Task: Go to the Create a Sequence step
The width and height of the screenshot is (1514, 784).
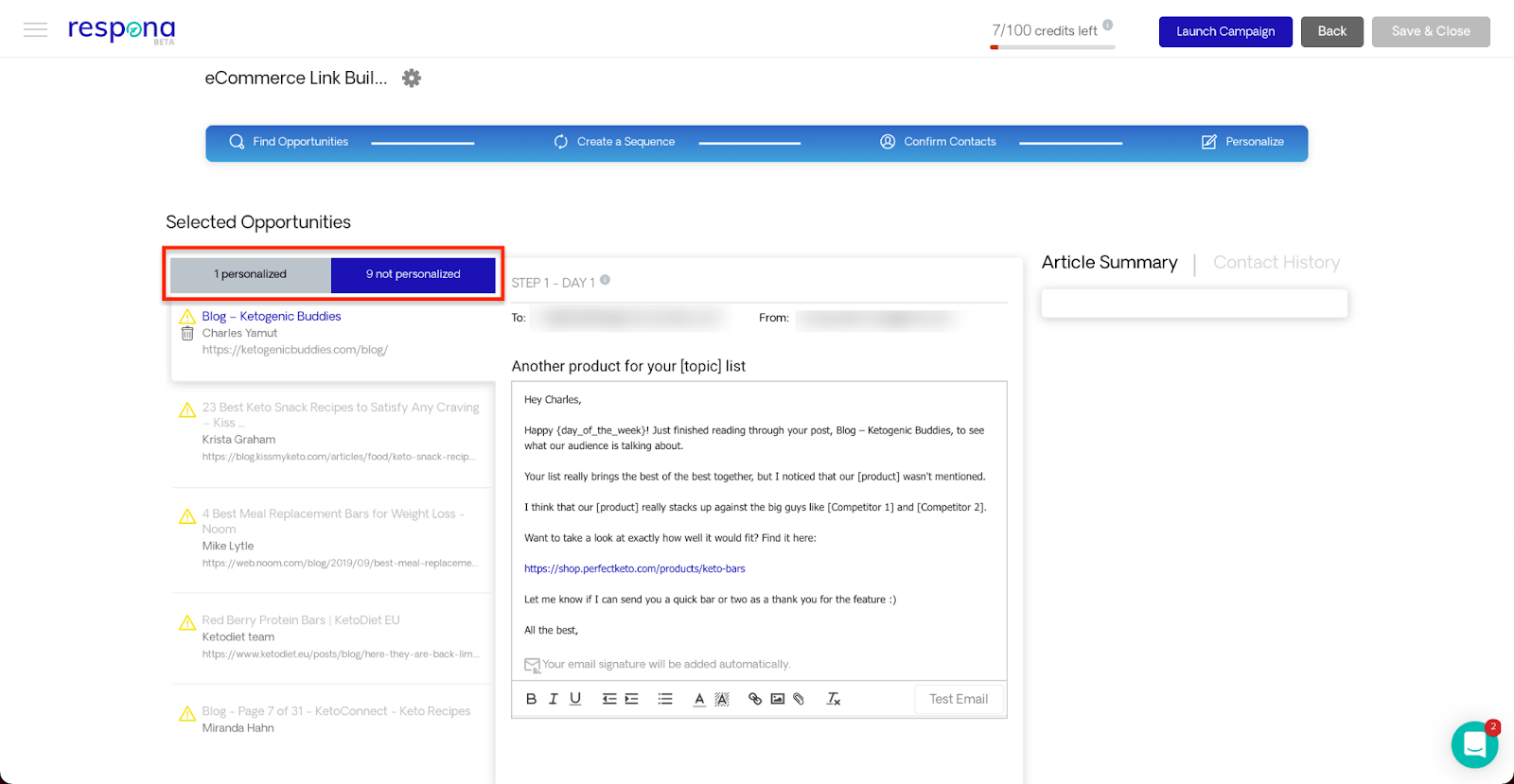Action: pyautogui.click(x=614, y=142)
